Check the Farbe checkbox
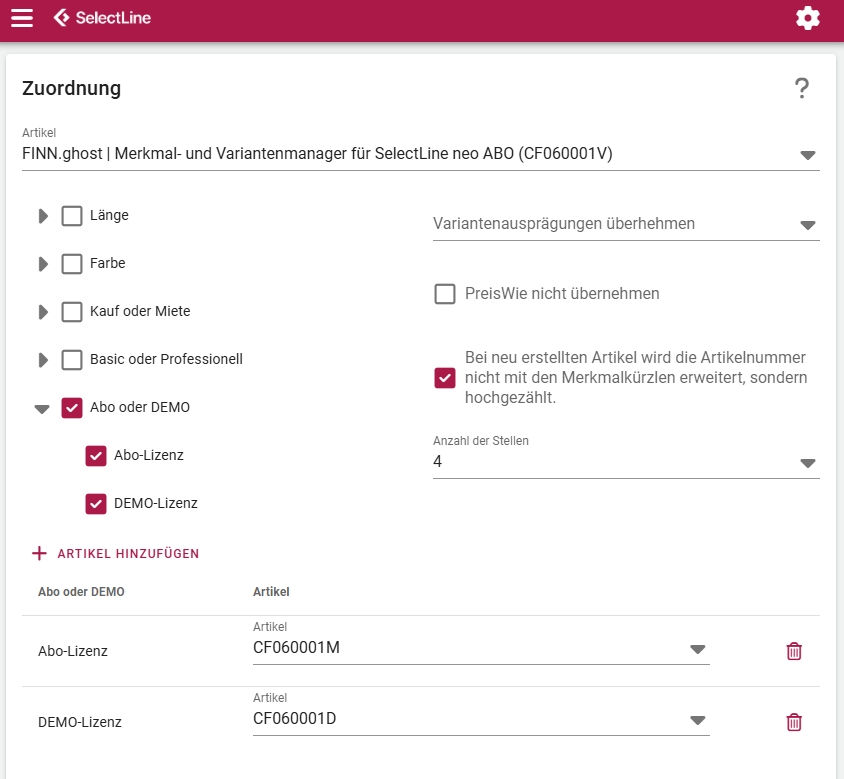This screenshot has width=844, height=779. click(x=72, y=264)
